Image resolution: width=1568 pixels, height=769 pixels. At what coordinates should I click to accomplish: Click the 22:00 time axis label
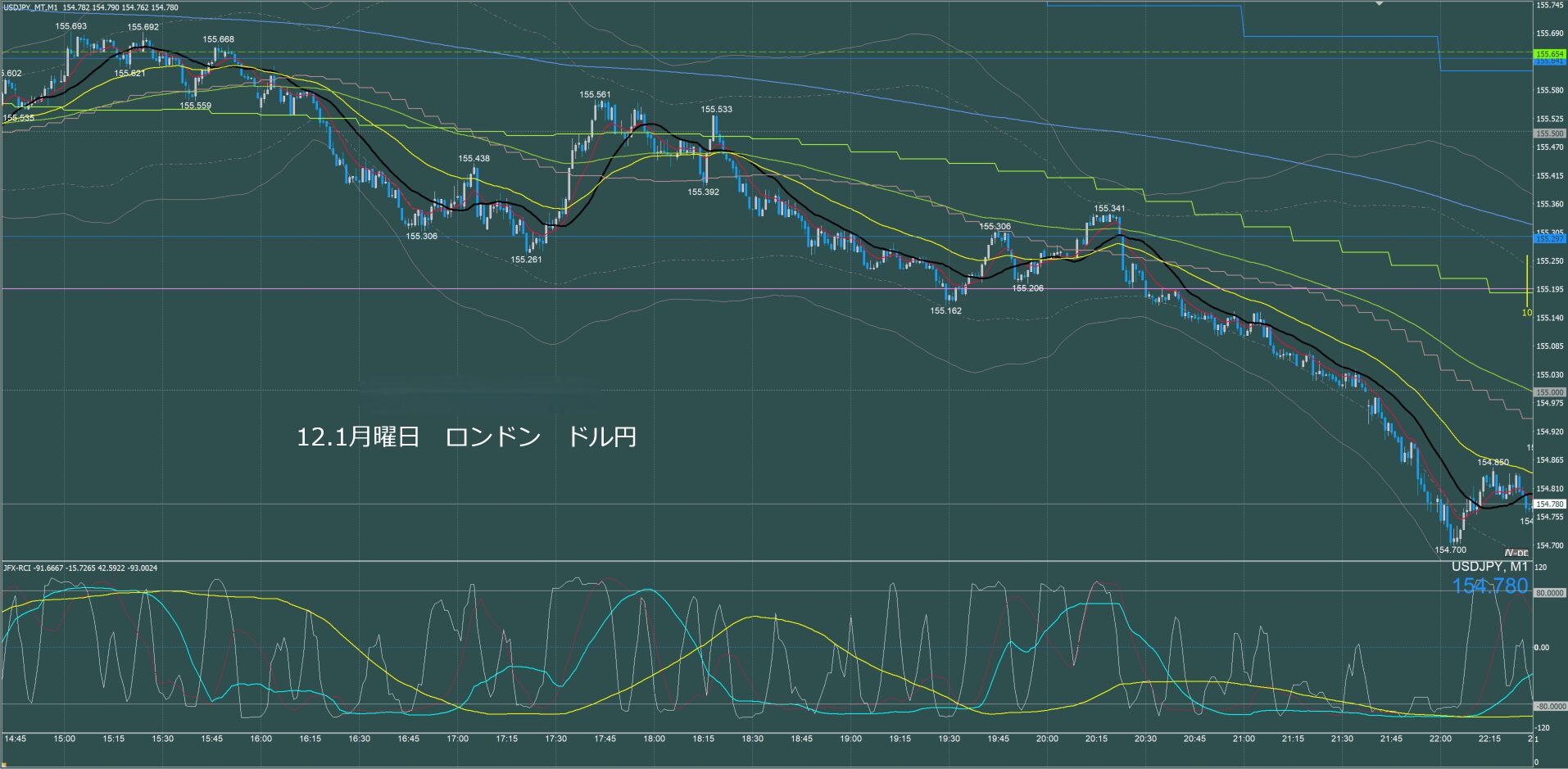tap(1440, 739)
